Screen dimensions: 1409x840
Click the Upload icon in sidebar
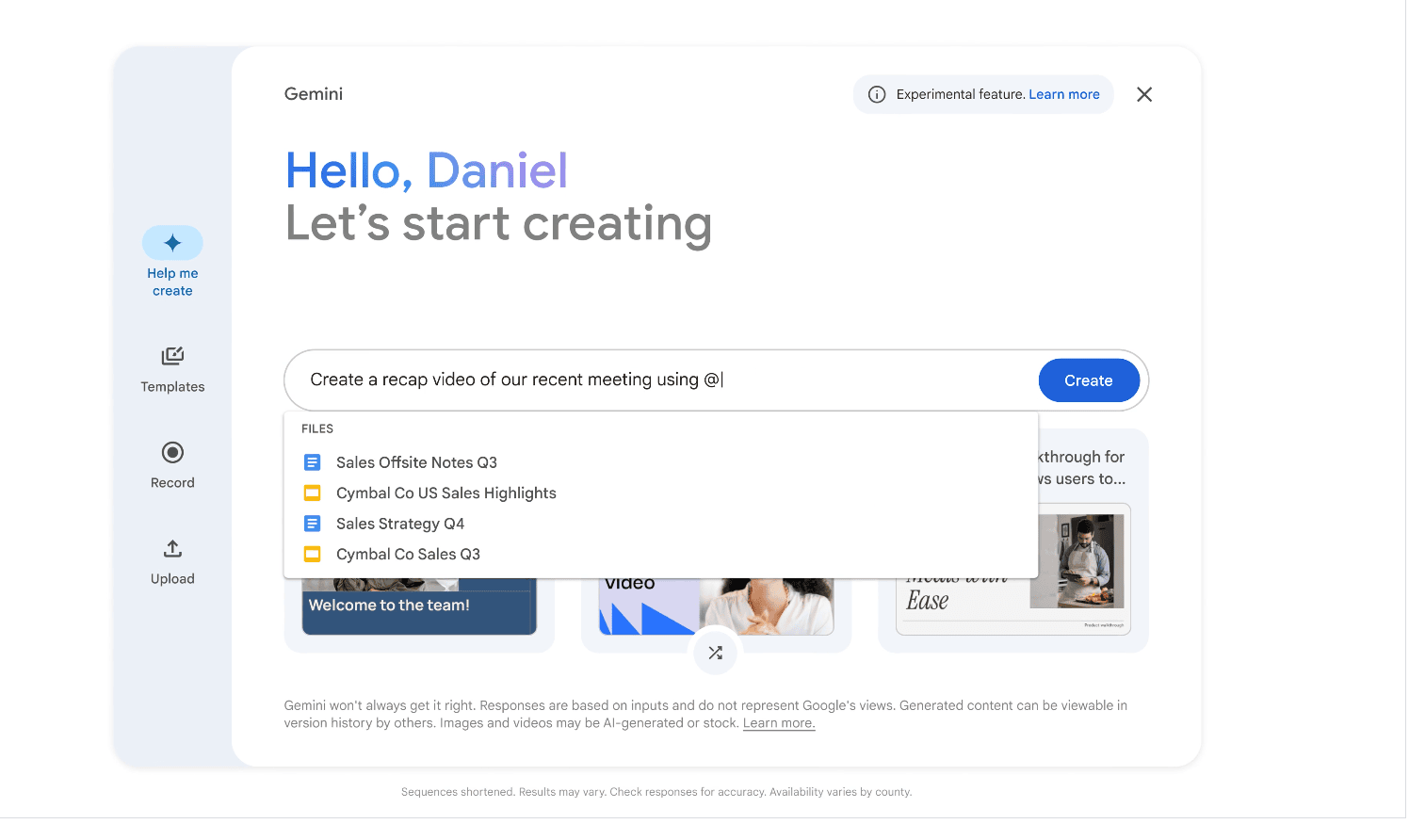(172, 549)
